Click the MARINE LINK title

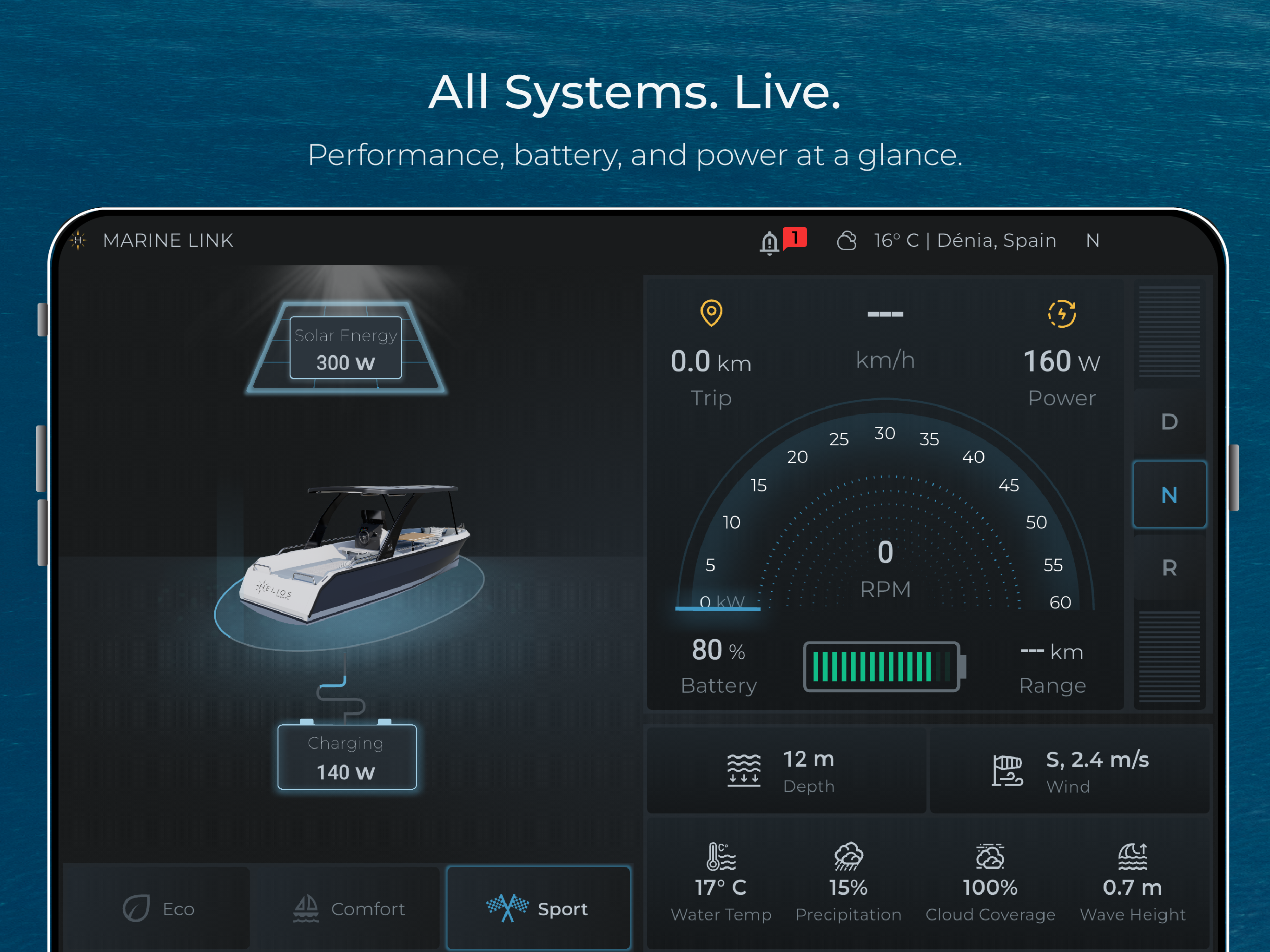click(x=168, y=240)
